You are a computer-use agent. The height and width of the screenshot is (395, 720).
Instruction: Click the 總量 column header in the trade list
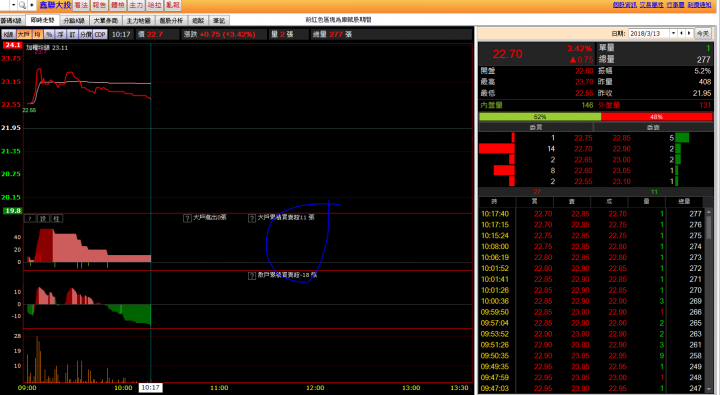click(684, 202)
